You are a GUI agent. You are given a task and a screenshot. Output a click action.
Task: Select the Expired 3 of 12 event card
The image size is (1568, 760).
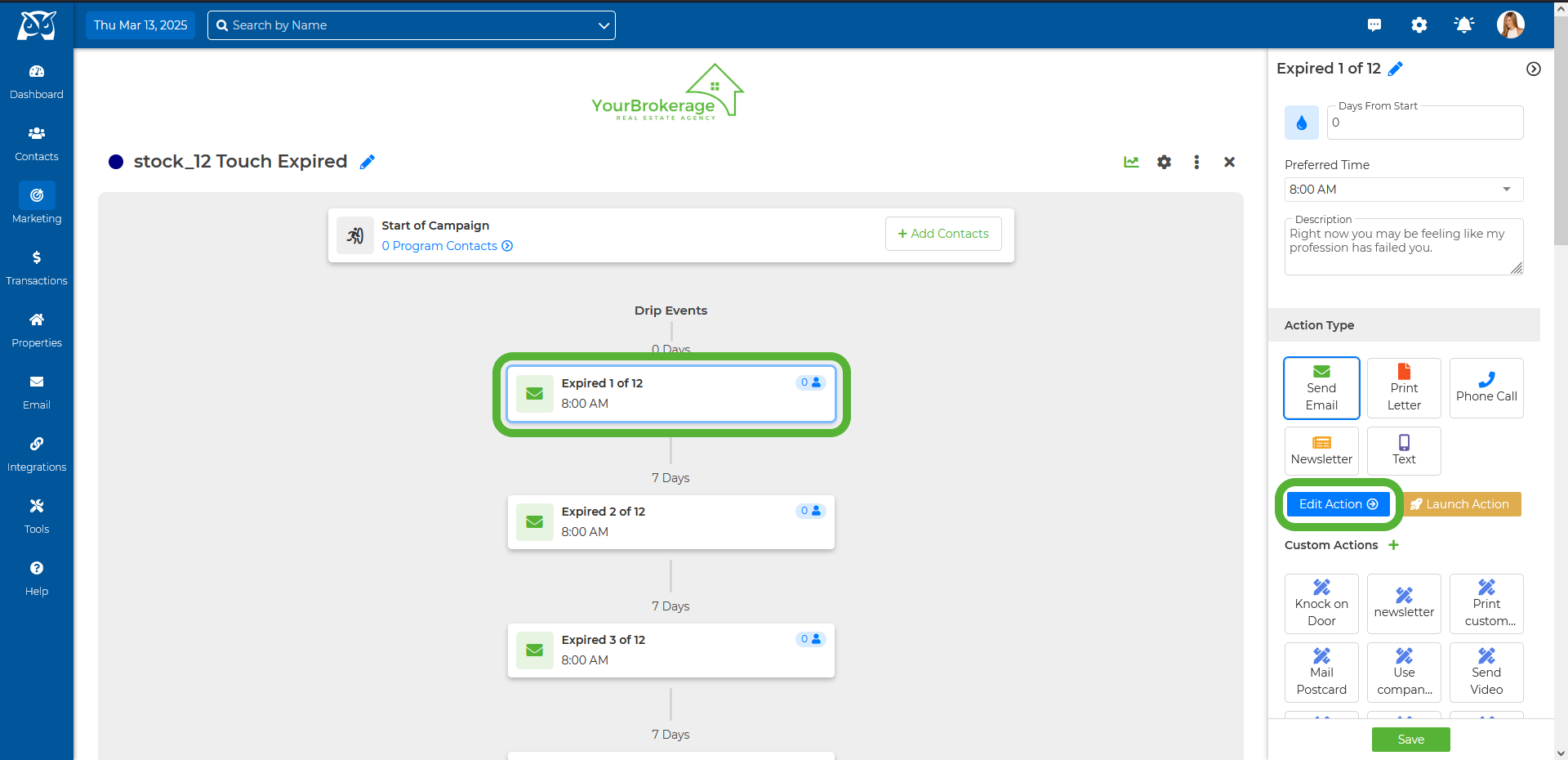671,650
